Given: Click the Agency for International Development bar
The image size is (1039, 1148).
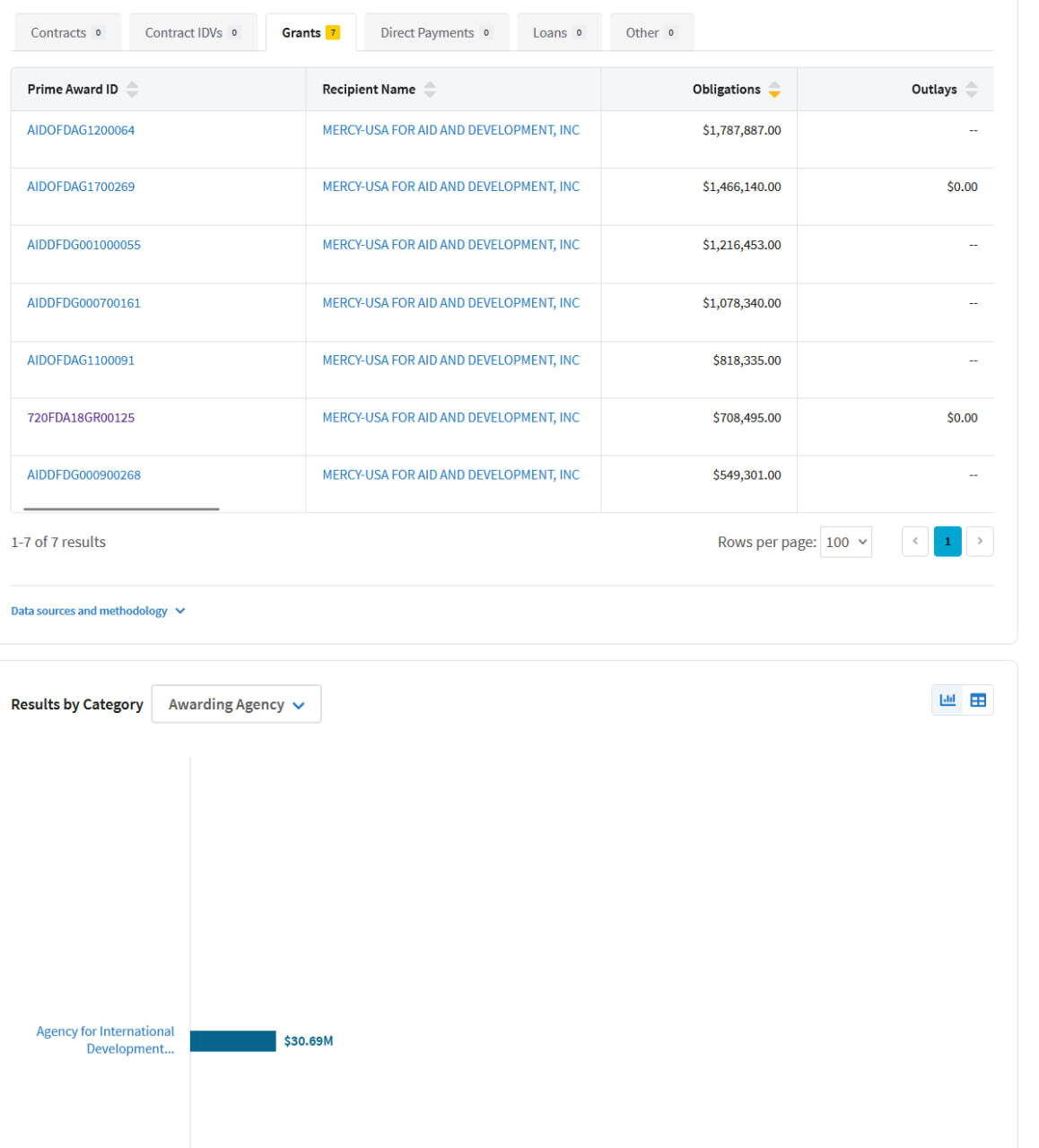Looking at the screenshot, I should (233, 1040).
